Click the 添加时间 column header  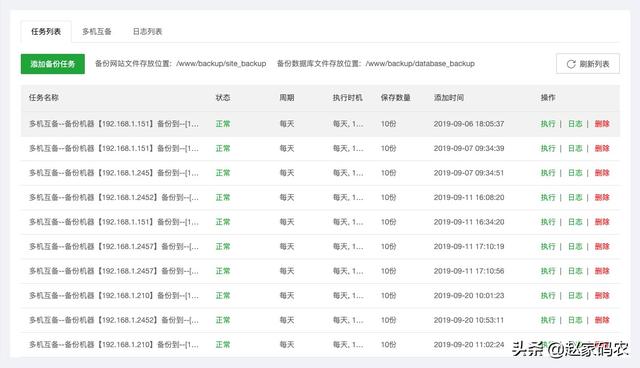449,98
